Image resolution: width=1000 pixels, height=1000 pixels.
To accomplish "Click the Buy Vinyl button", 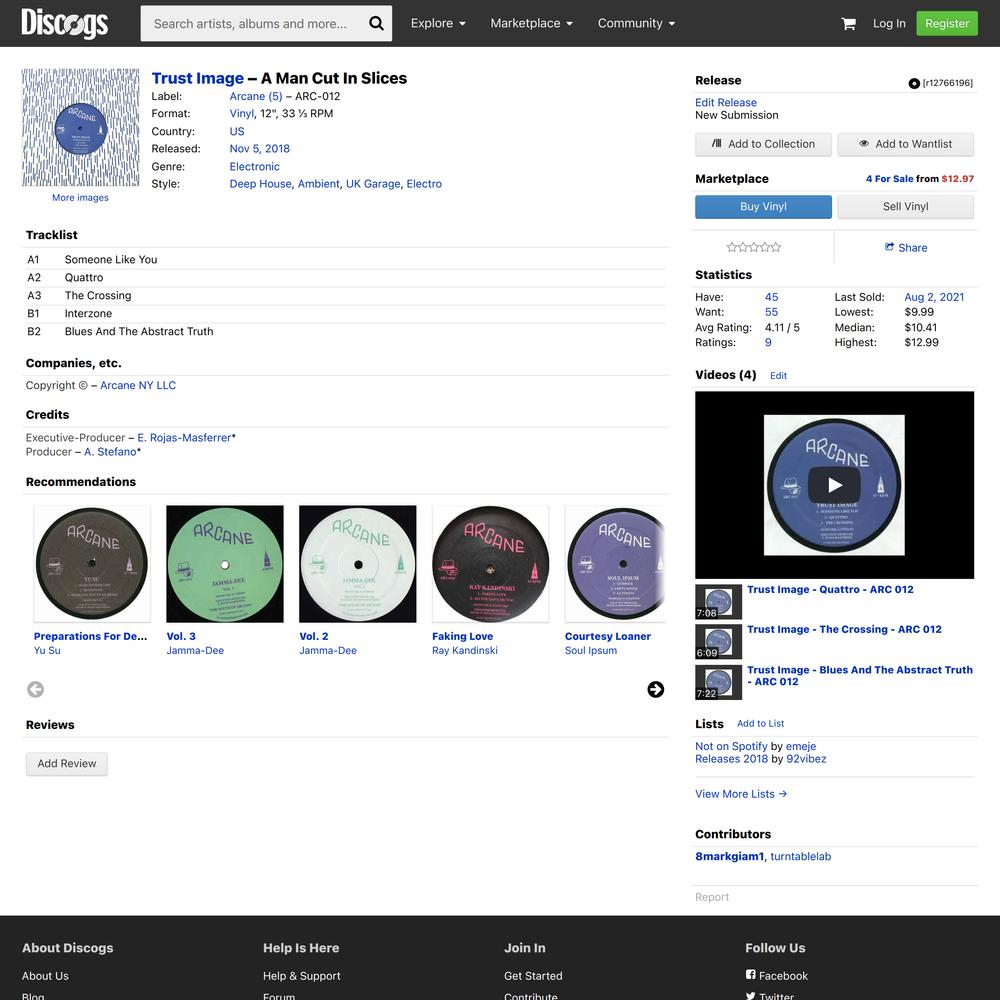I will tap(763, 207).
